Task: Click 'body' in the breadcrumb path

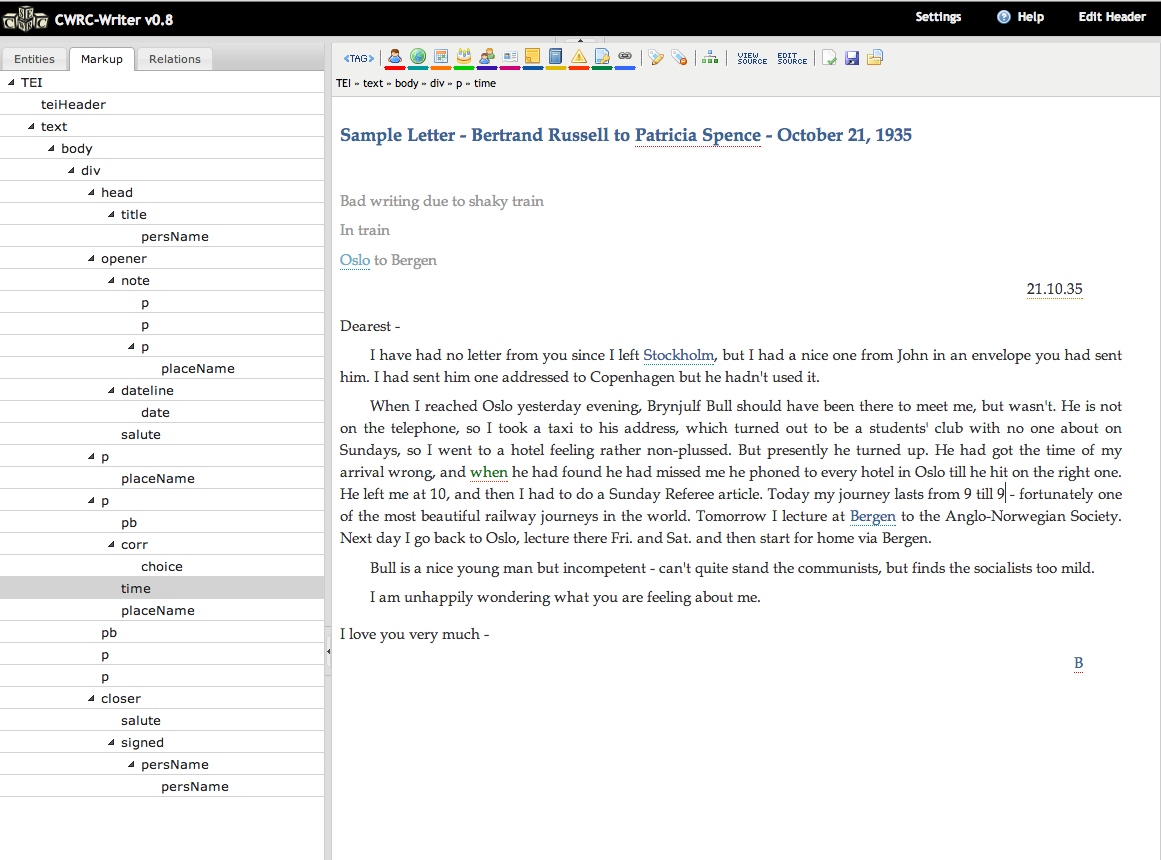Action: tap(406, 83)
